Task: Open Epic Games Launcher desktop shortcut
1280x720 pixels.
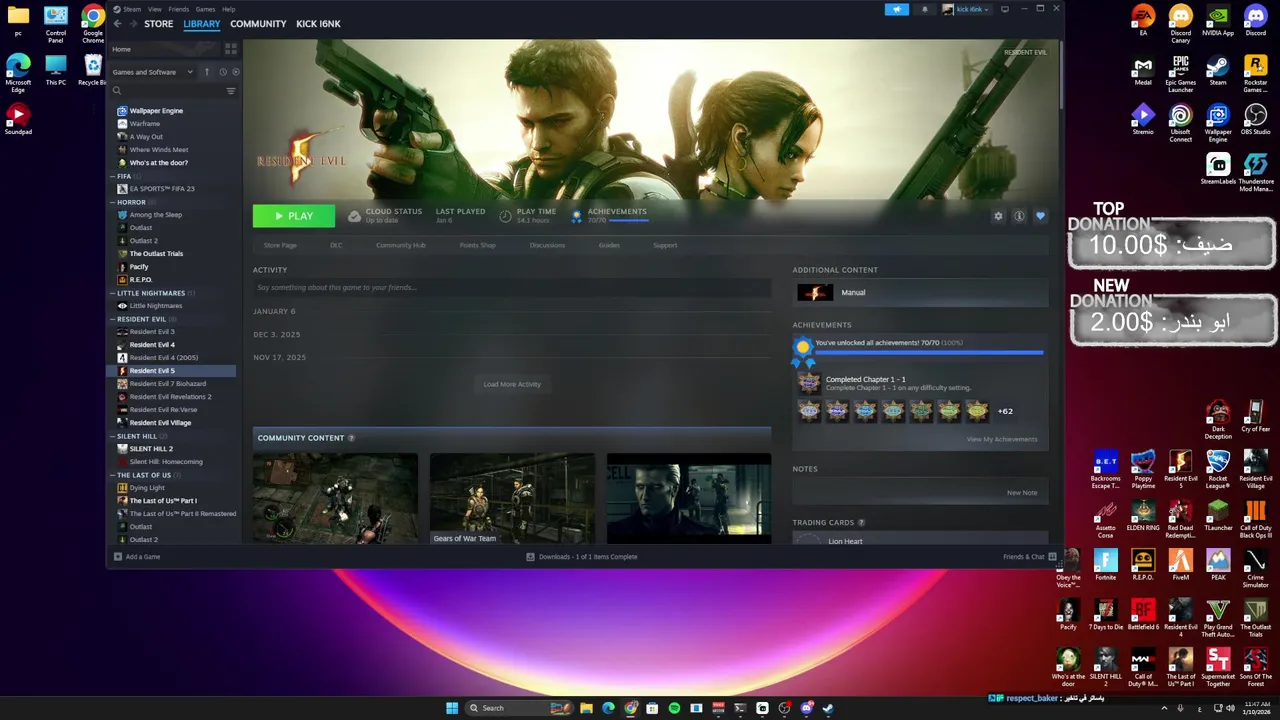Action: click(1180, 73)
